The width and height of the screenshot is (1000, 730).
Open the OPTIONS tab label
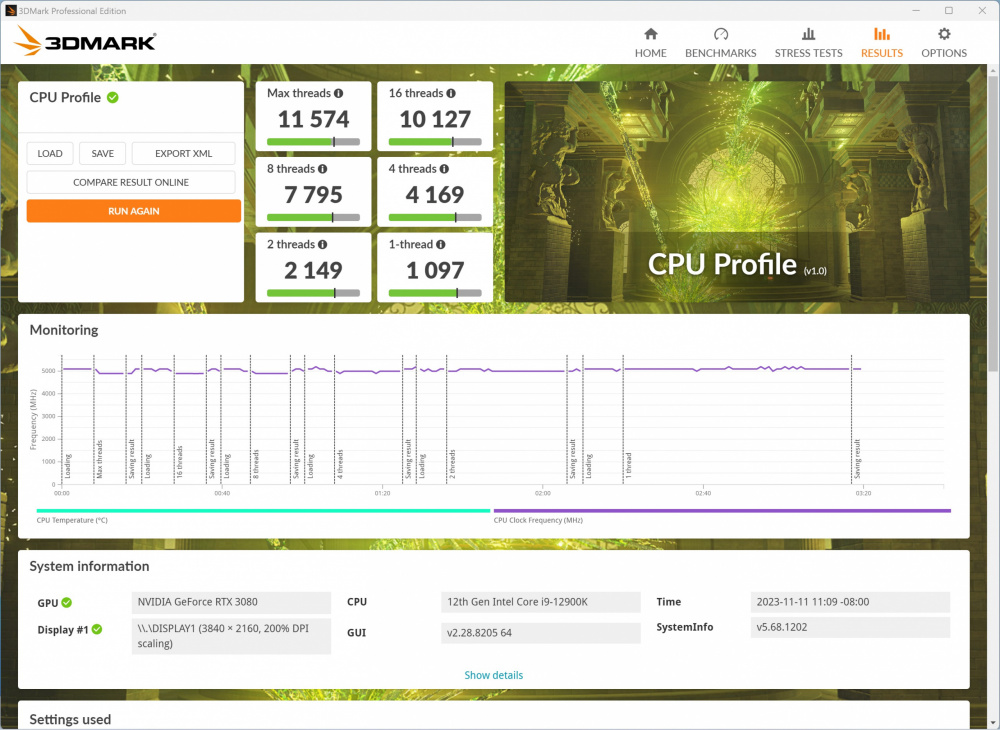coord(944,53)
